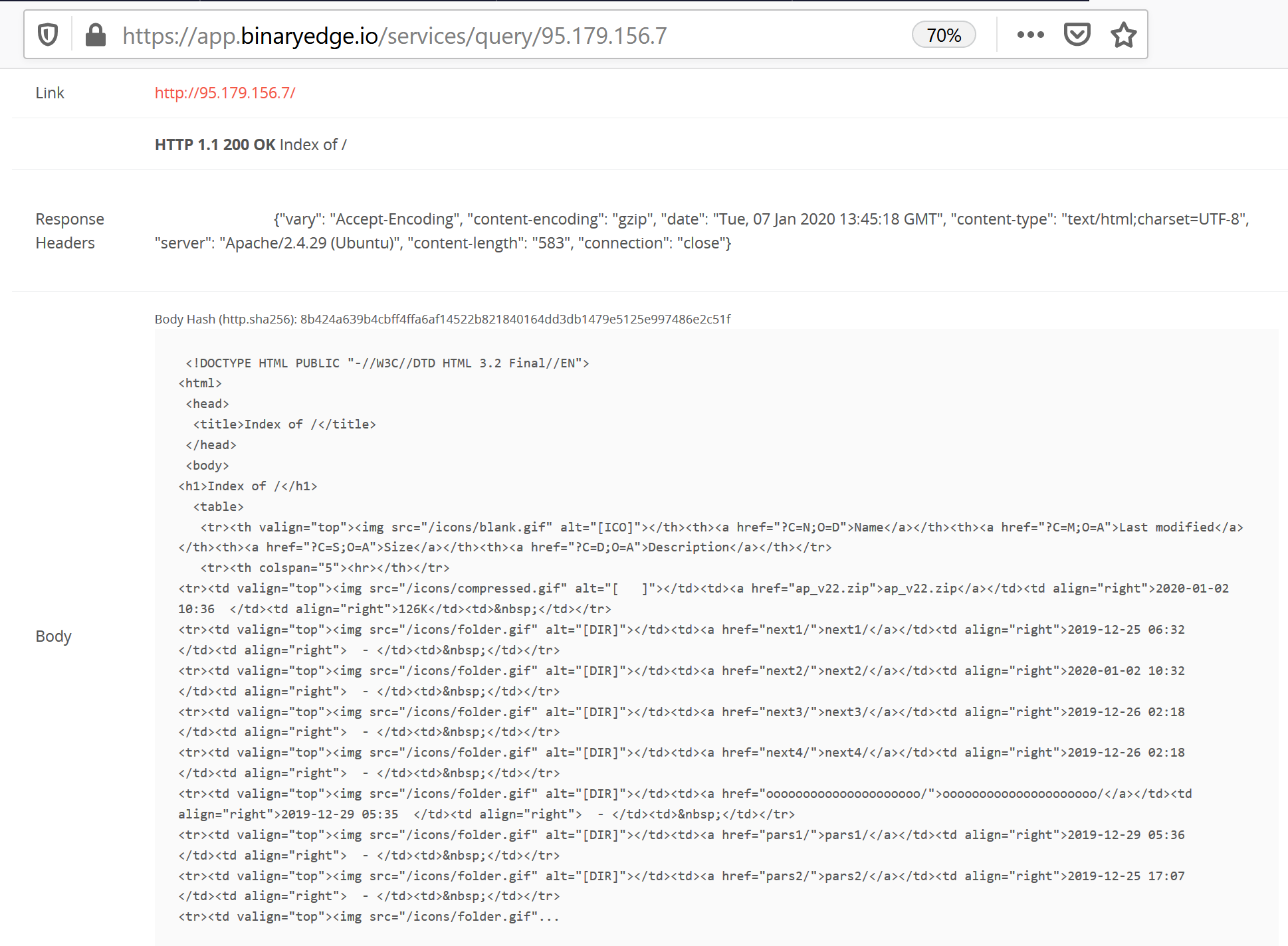Open the http://95.179.156.7/ link
This screenshot has width=1288, height=946.
click(x=225, y=93)
